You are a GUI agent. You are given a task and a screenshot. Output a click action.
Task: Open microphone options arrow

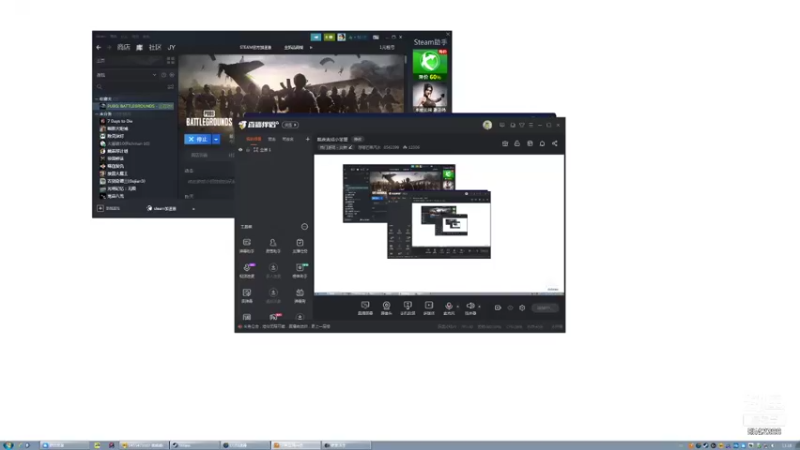(x=458, y=307)
